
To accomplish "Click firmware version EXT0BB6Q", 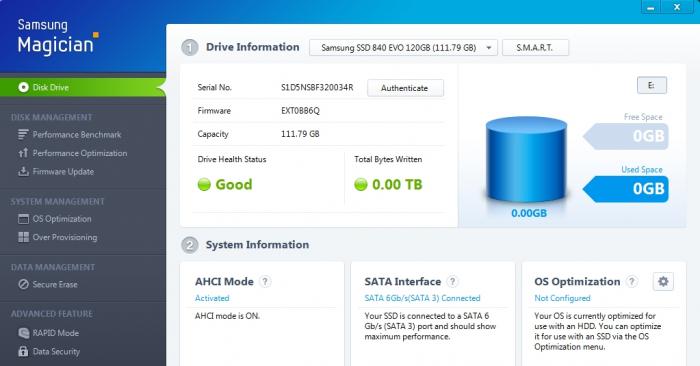I will 300,111.
